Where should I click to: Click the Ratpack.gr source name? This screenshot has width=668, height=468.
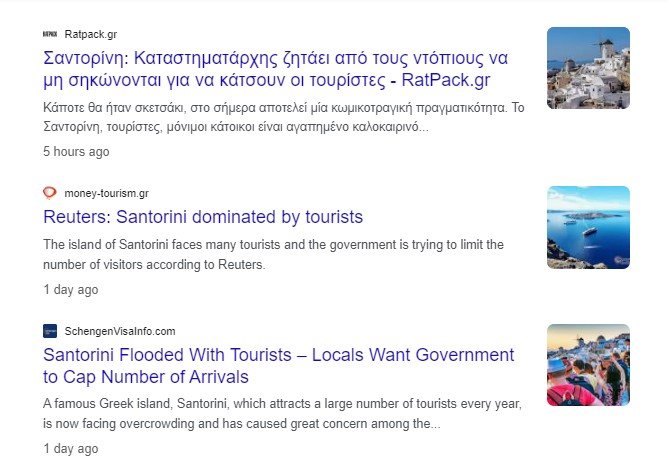[x=91, y=34]
